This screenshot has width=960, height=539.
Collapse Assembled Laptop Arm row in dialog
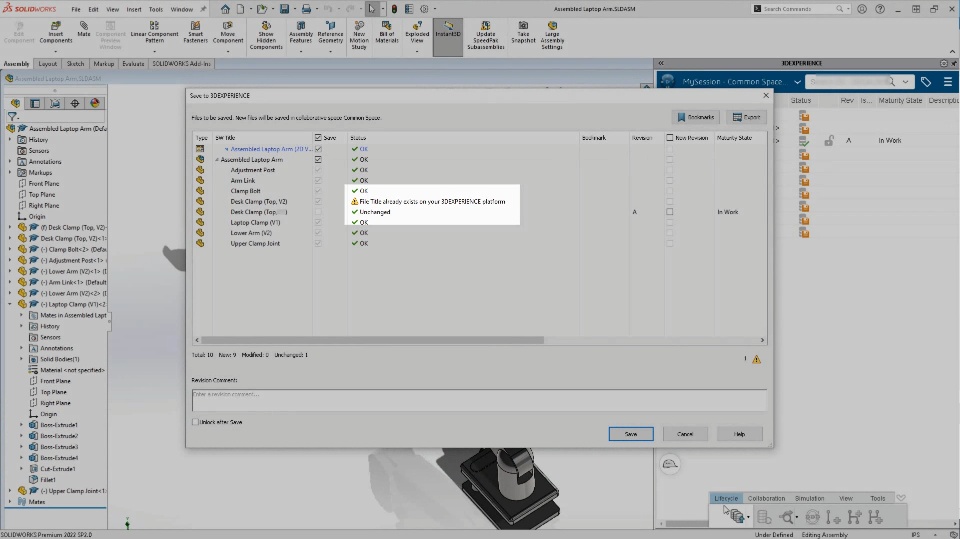(x=217, y=159)
